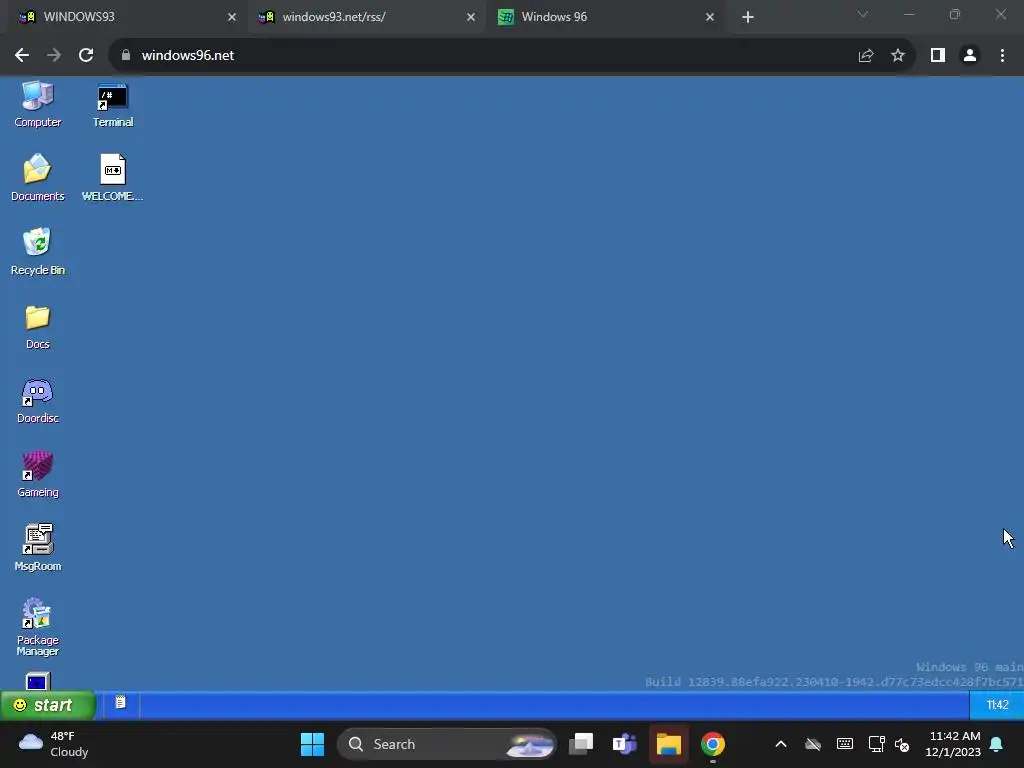Close the WINDOWS93 tab
The height and width of the screenshot is (768, 1024).
(232, 17)
